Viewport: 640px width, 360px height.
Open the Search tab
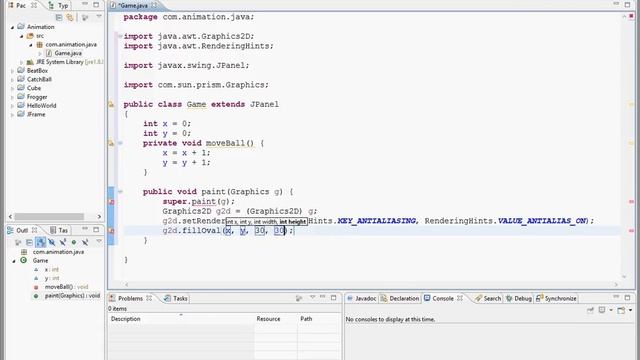point(488,298)
